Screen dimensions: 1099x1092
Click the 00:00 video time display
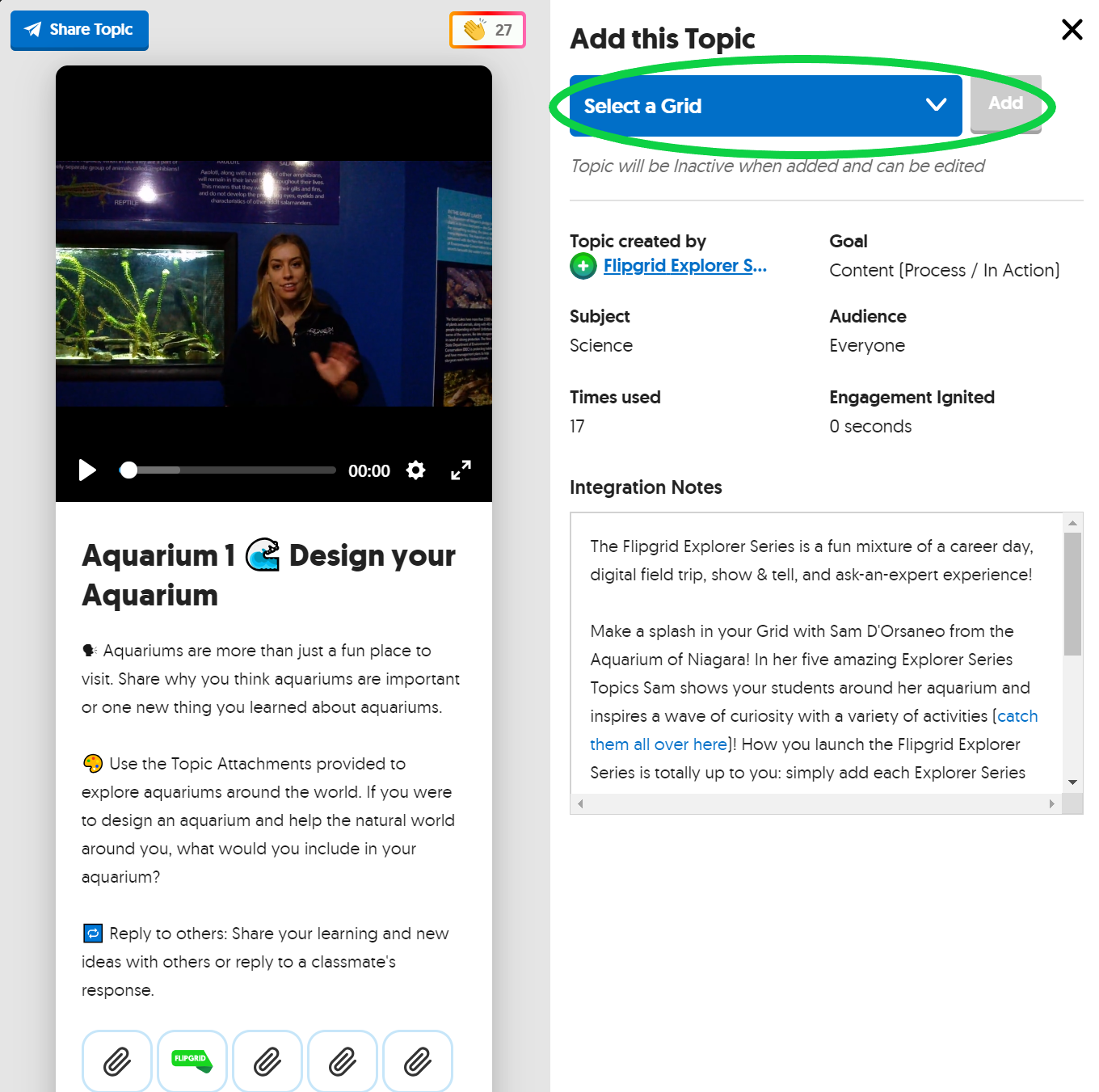click(x=369, y=470)
